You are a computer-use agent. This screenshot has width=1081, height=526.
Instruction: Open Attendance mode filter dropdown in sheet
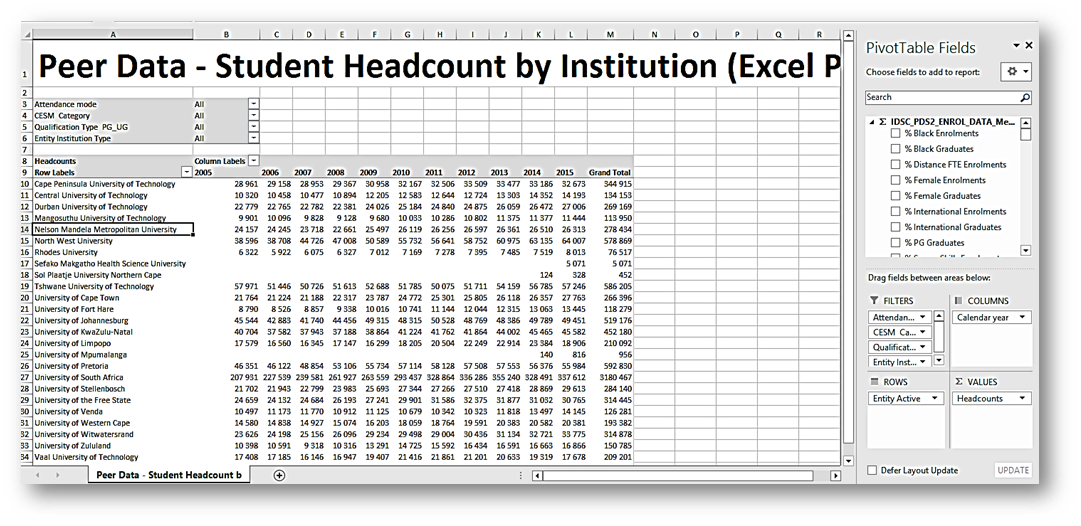tap(254, 104)
